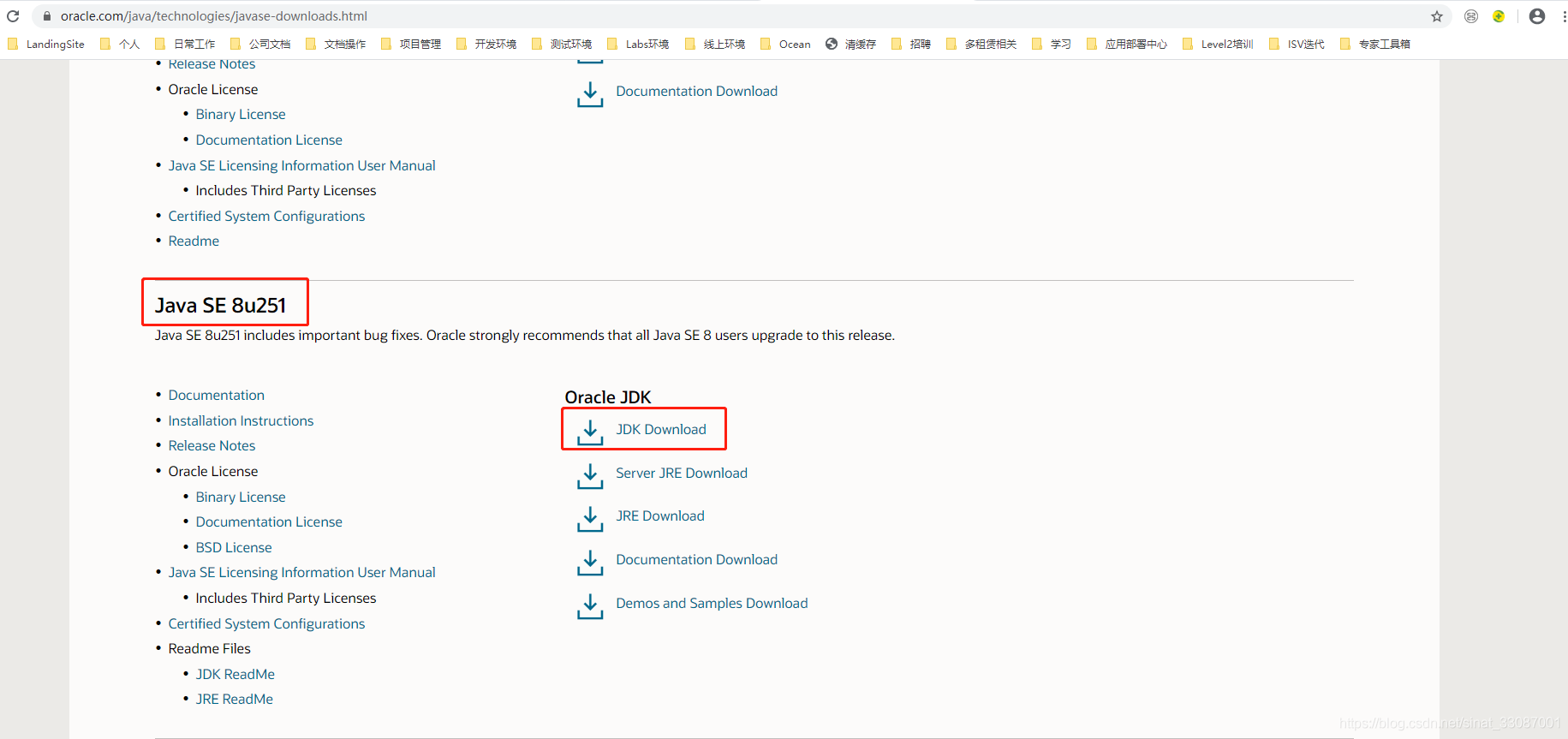This screenshot has width=1568, height=739.
Task: Expand the 招聘 bookmark folder
Action: [911, 45]
